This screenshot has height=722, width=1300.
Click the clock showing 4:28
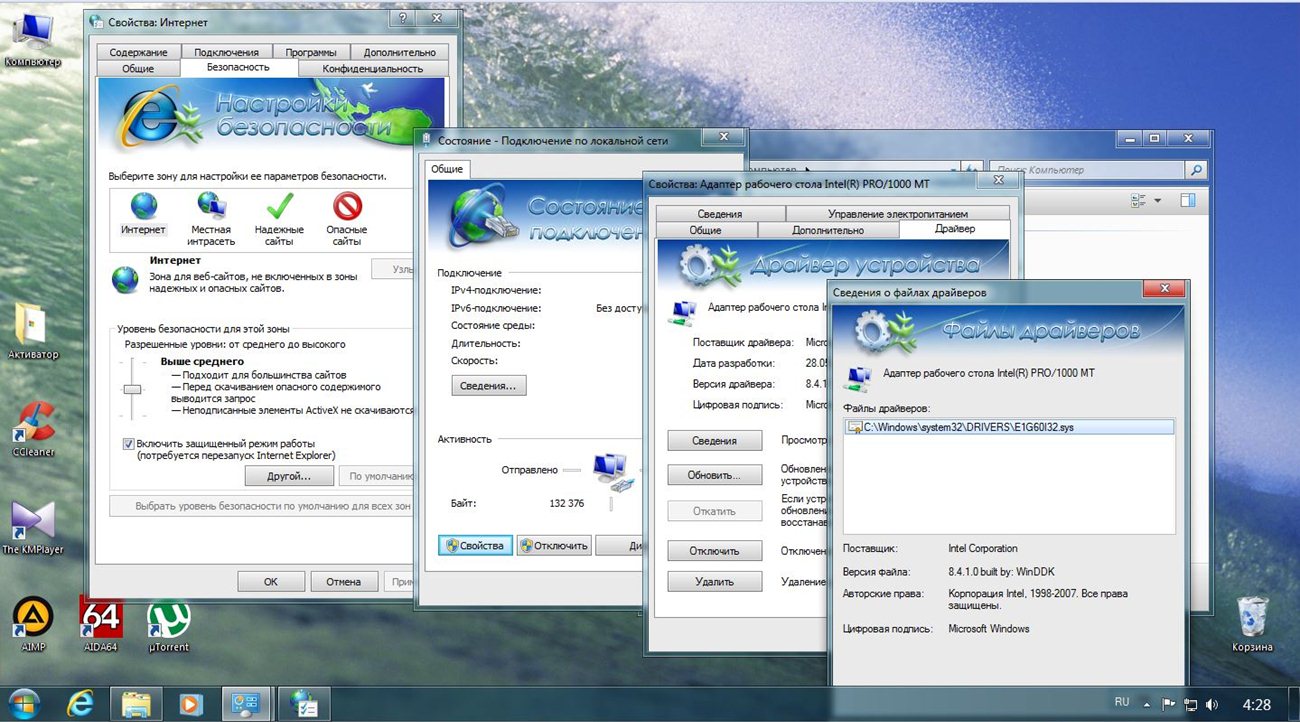point(1256,704)
